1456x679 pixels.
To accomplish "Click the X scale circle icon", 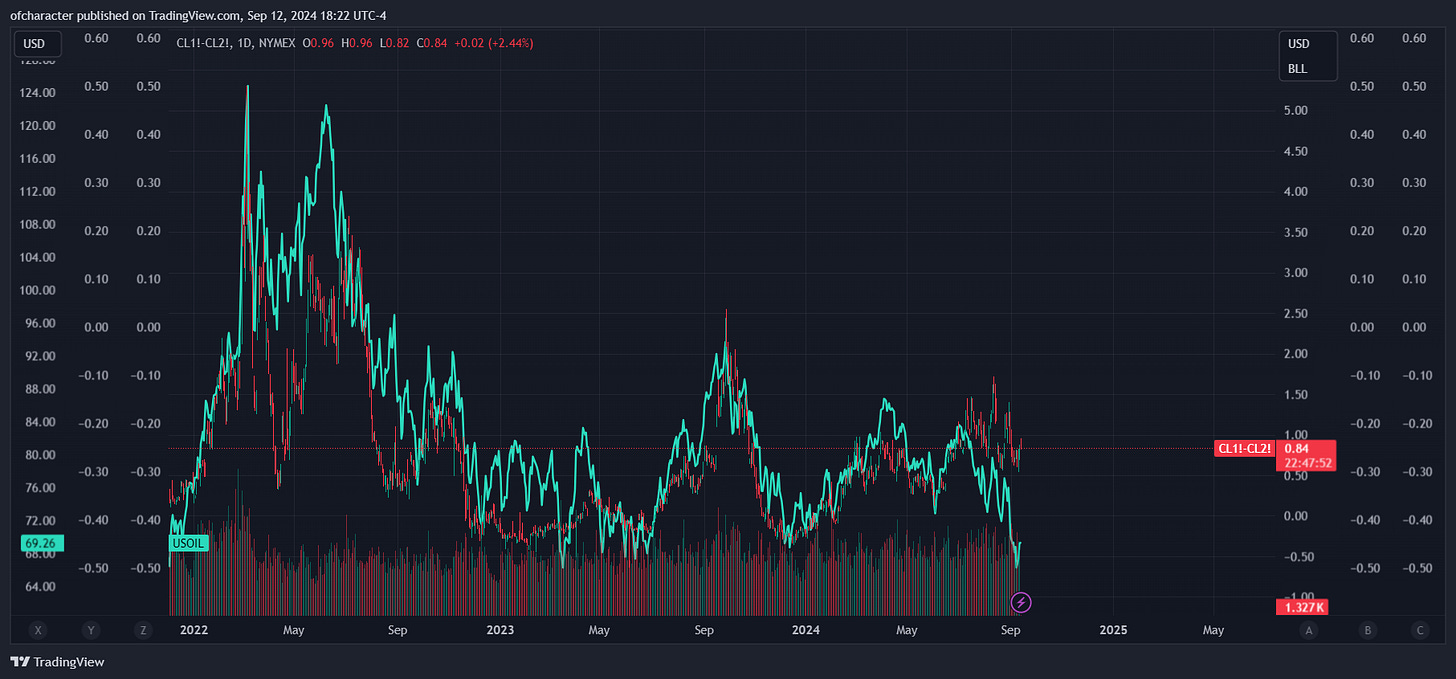I will tap(38, 630).
